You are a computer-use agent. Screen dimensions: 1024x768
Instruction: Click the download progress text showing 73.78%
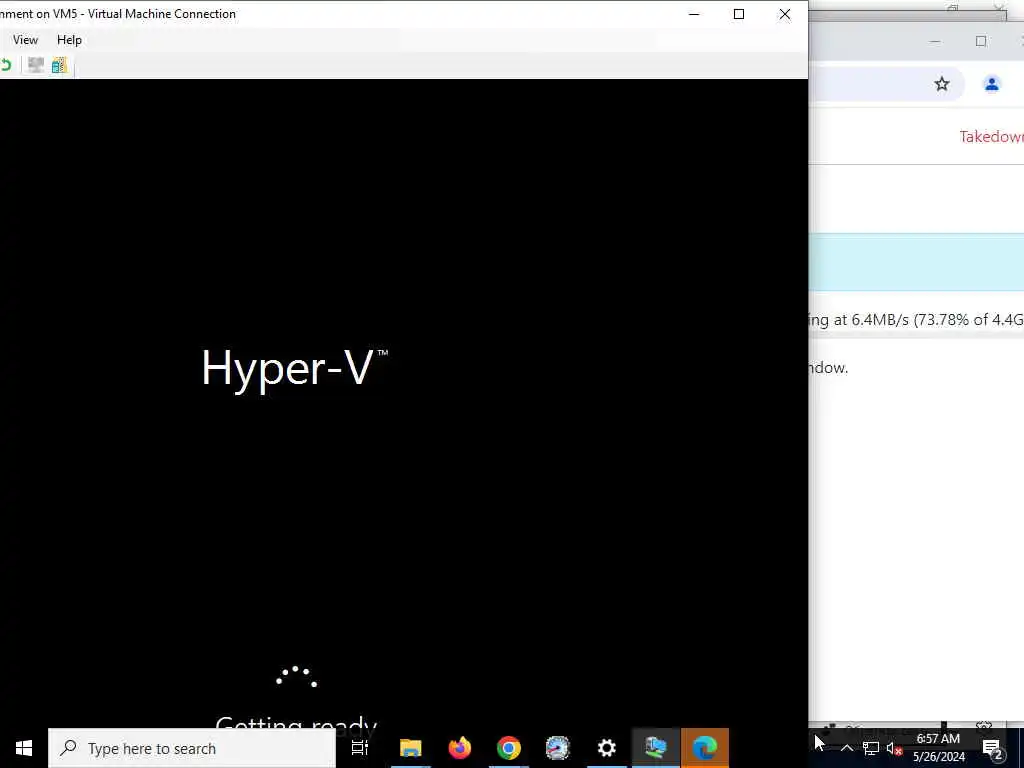916,320
